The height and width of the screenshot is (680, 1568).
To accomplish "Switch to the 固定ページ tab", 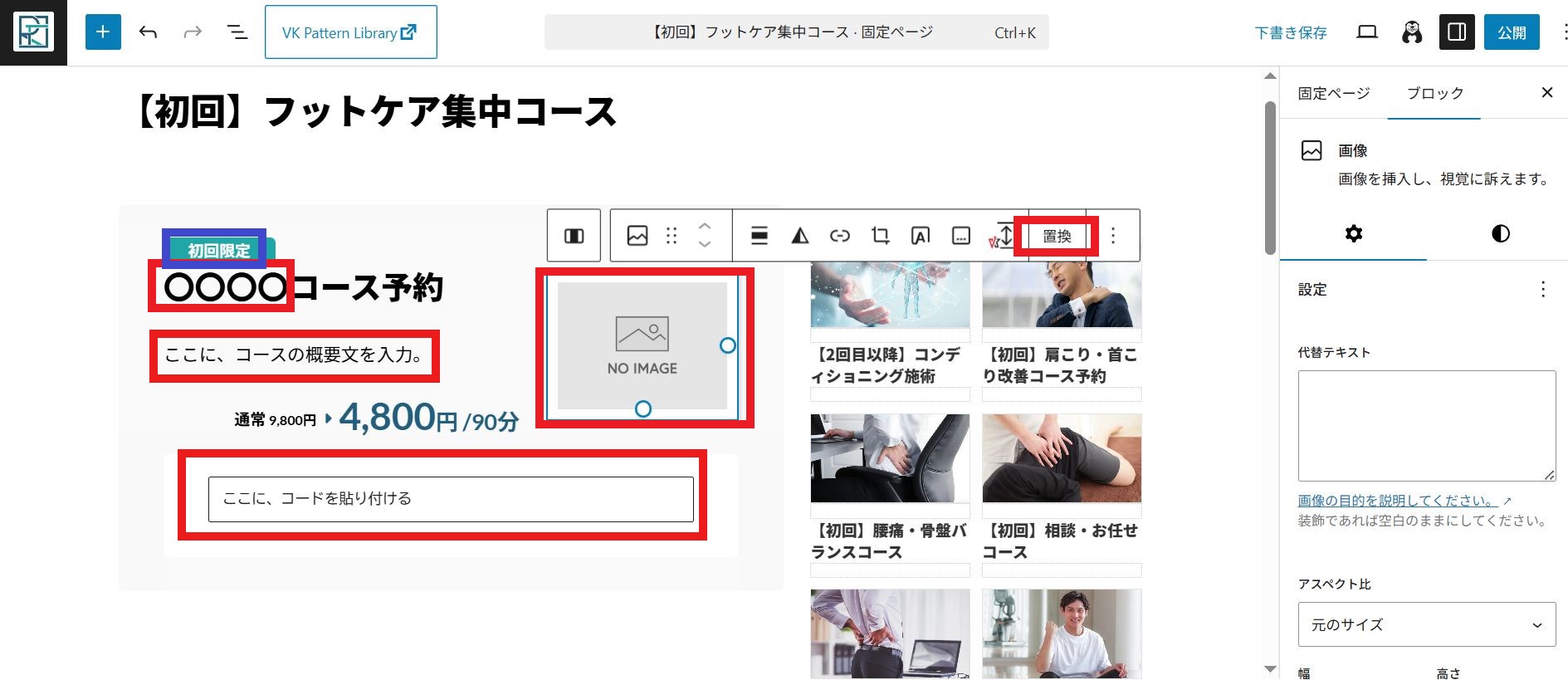I will pyautogui.click(x=1333, y=93).
